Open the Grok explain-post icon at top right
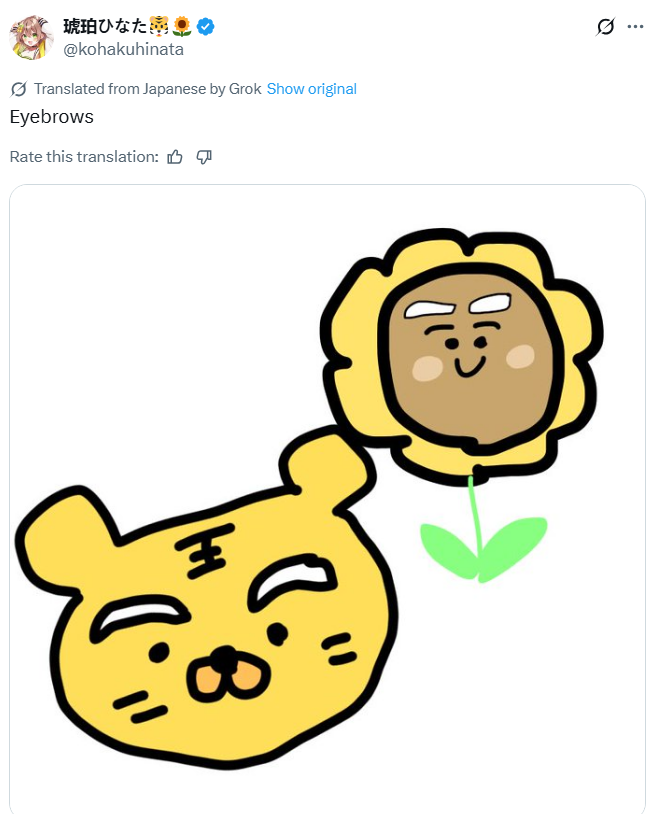Viewport: 651px width, 814px height. click(605, 27)
